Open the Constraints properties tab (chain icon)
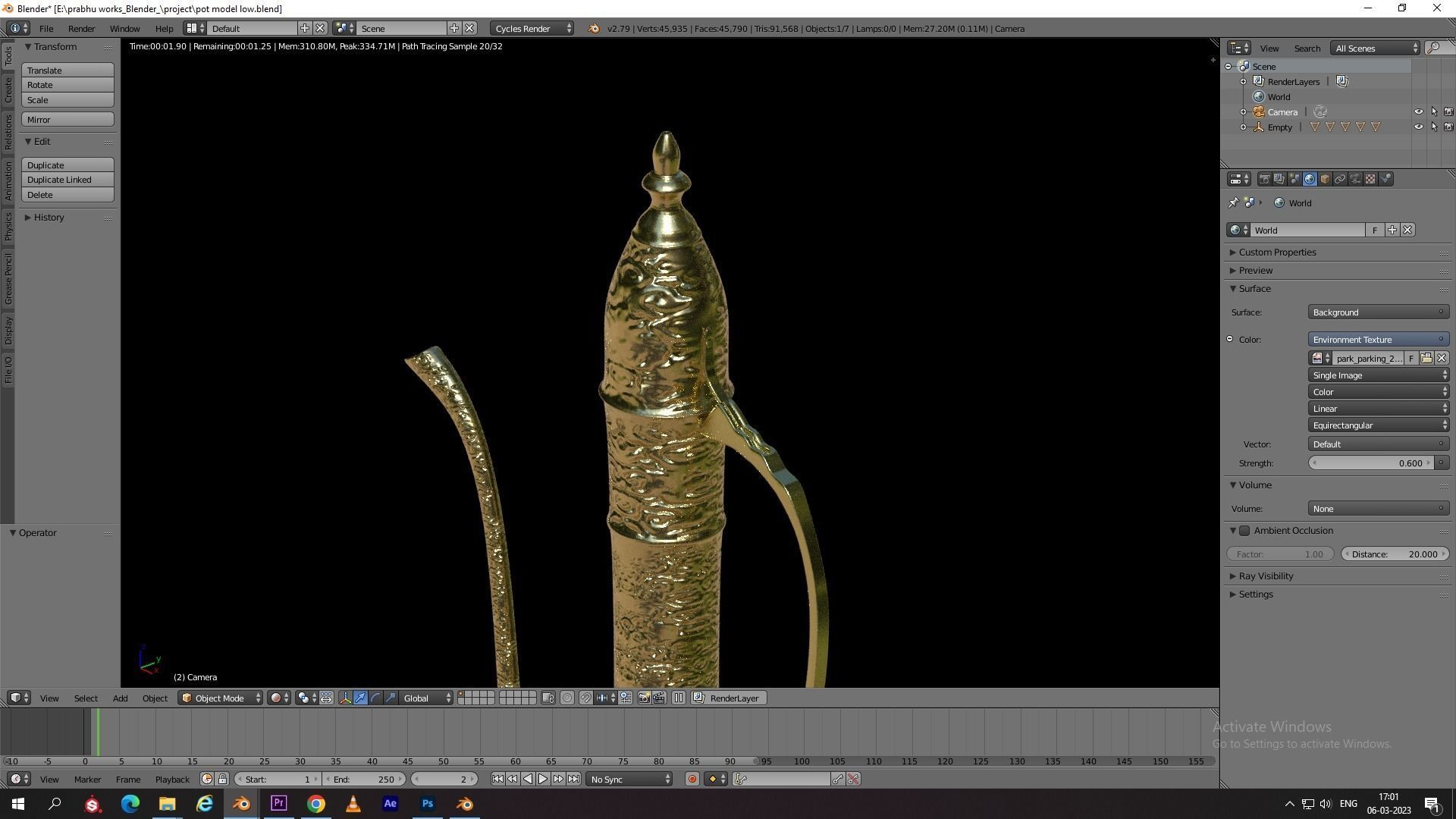This screenshot has width=1456, height=819. point(1340,180)
